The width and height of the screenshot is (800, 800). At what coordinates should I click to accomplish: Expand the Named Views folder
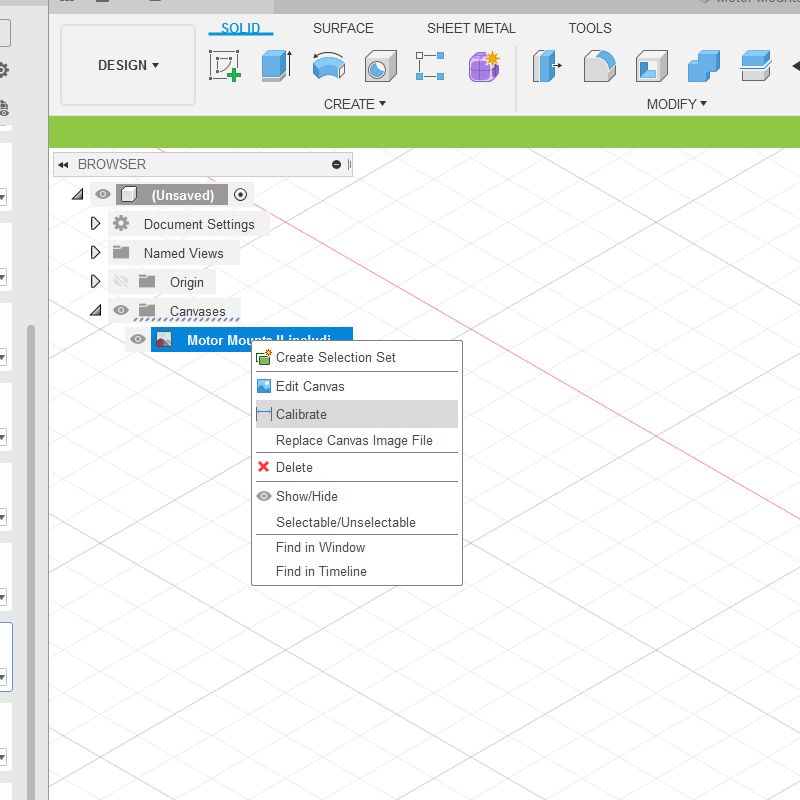tap(96, 253)
